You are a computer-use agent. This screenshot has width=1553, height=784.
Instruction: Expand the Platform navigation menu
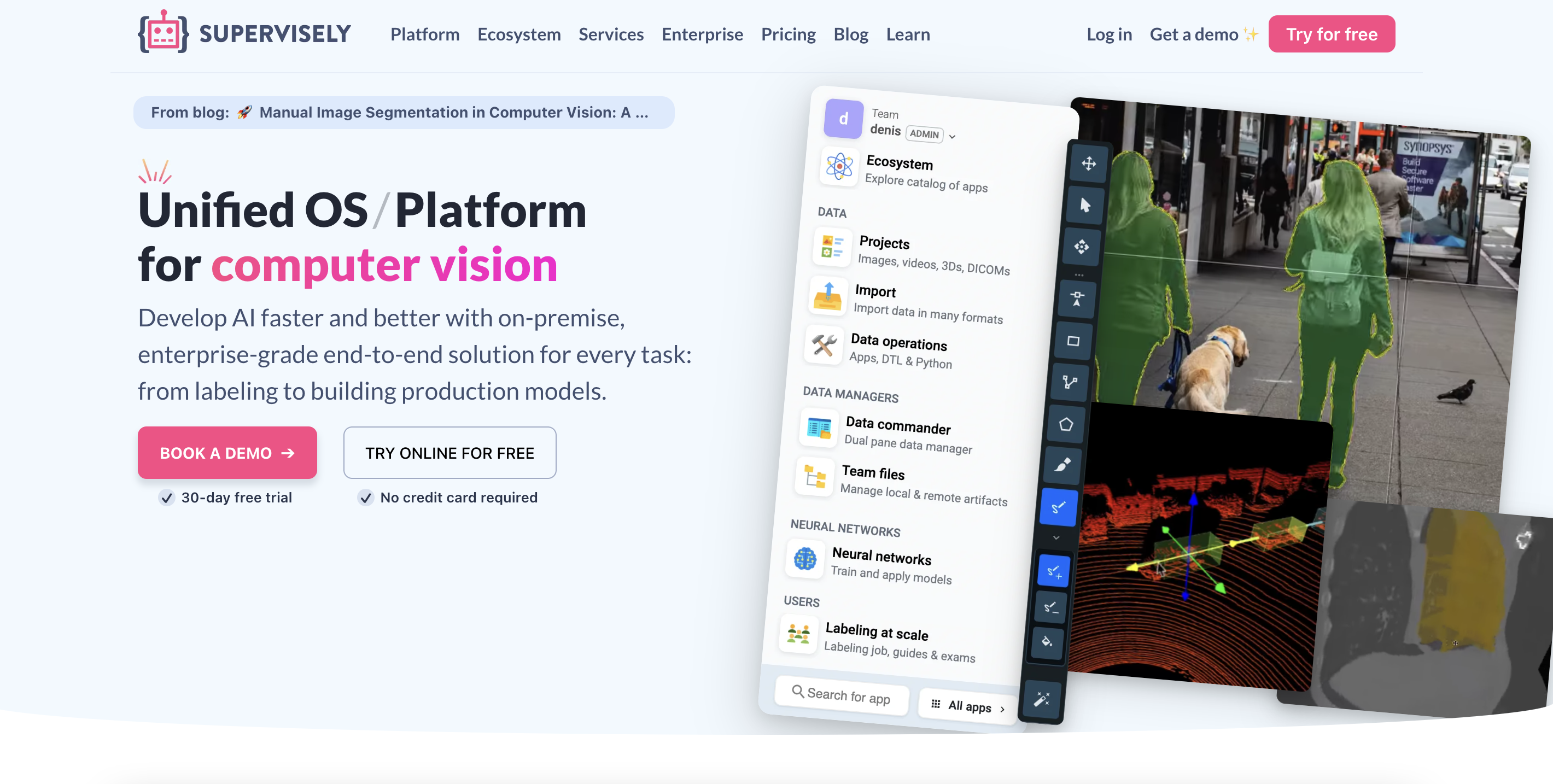(x=424, y=34)
